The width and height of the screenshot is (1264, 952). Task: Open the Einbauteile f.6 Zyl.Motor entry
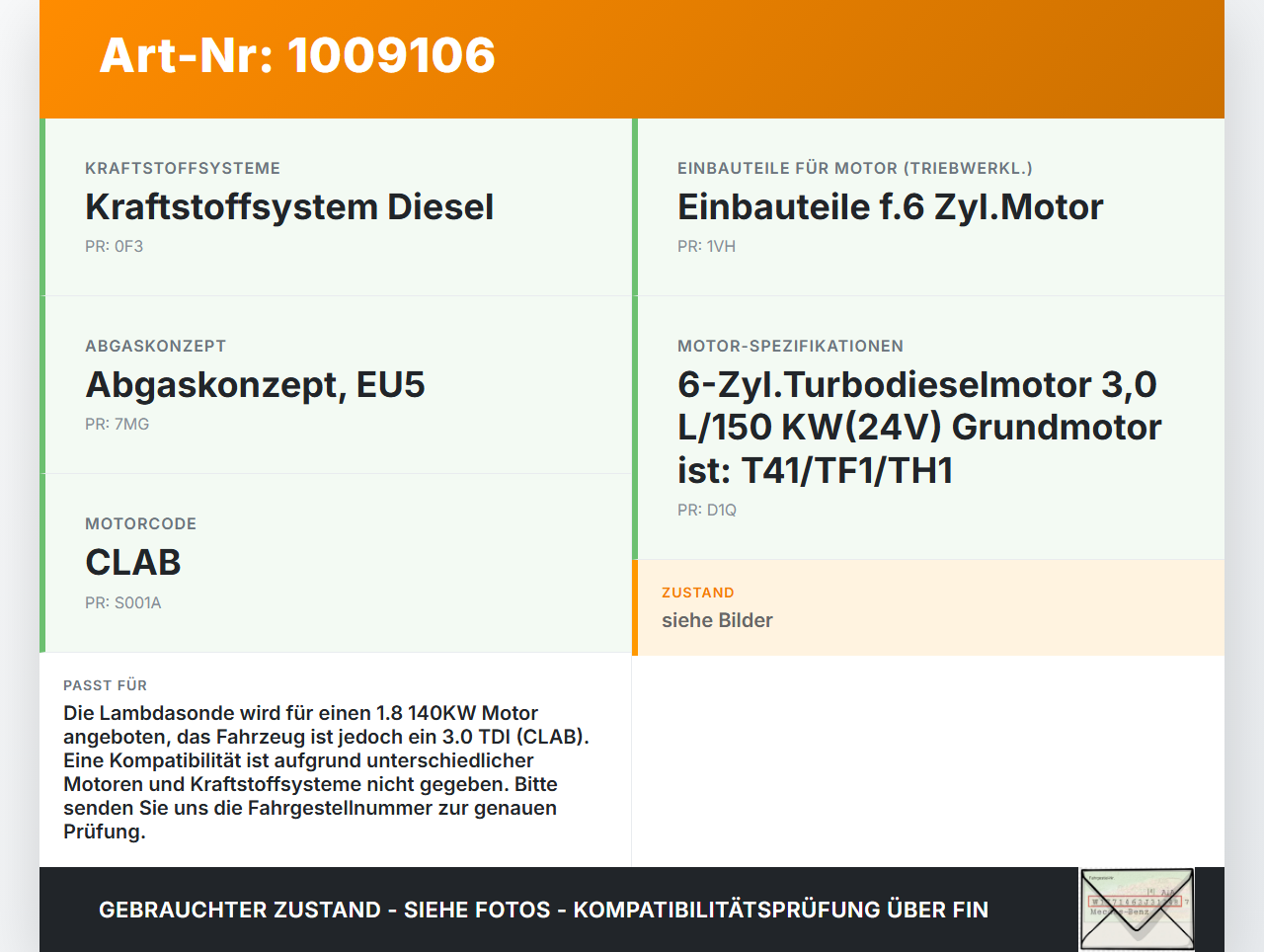pos(890,207)
